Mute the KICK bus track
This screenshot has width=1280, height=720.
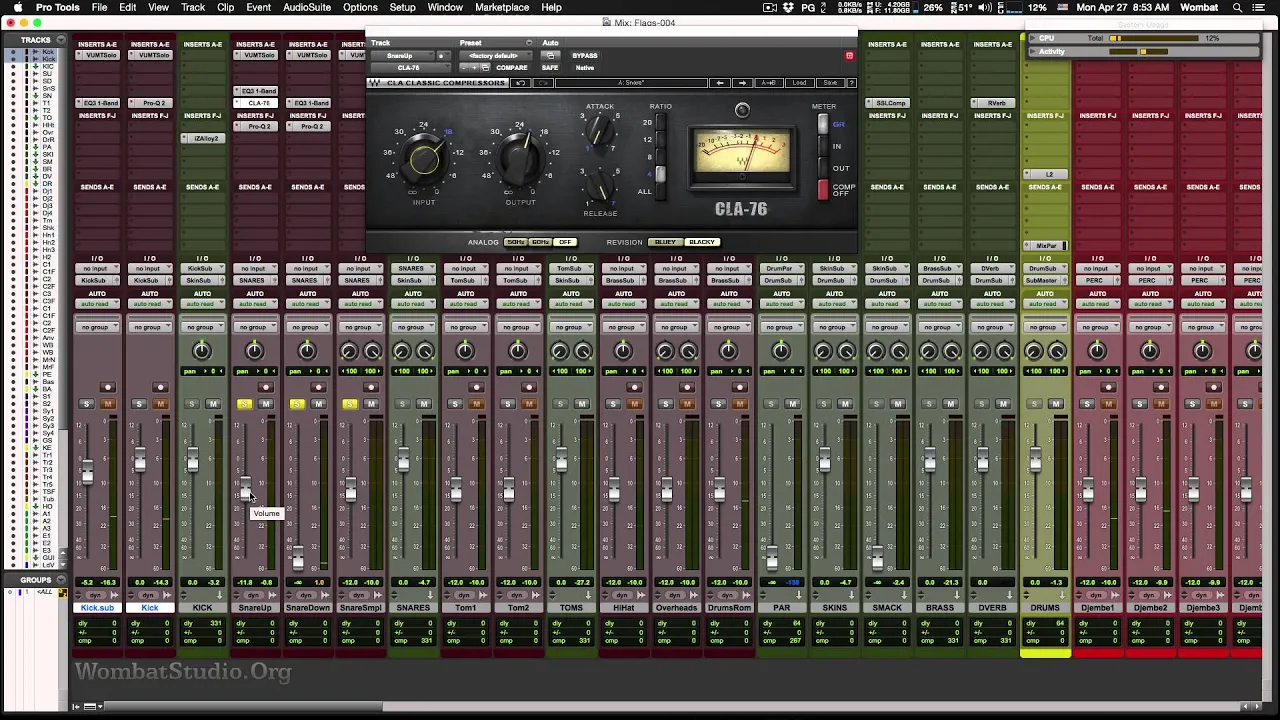click(x=213, y=404)
